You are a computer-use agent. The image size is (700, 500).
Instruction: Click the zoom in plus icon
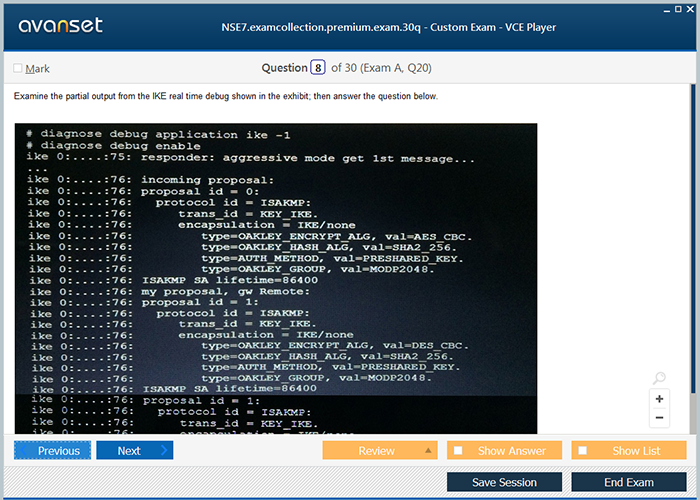[x=660, y=398]
